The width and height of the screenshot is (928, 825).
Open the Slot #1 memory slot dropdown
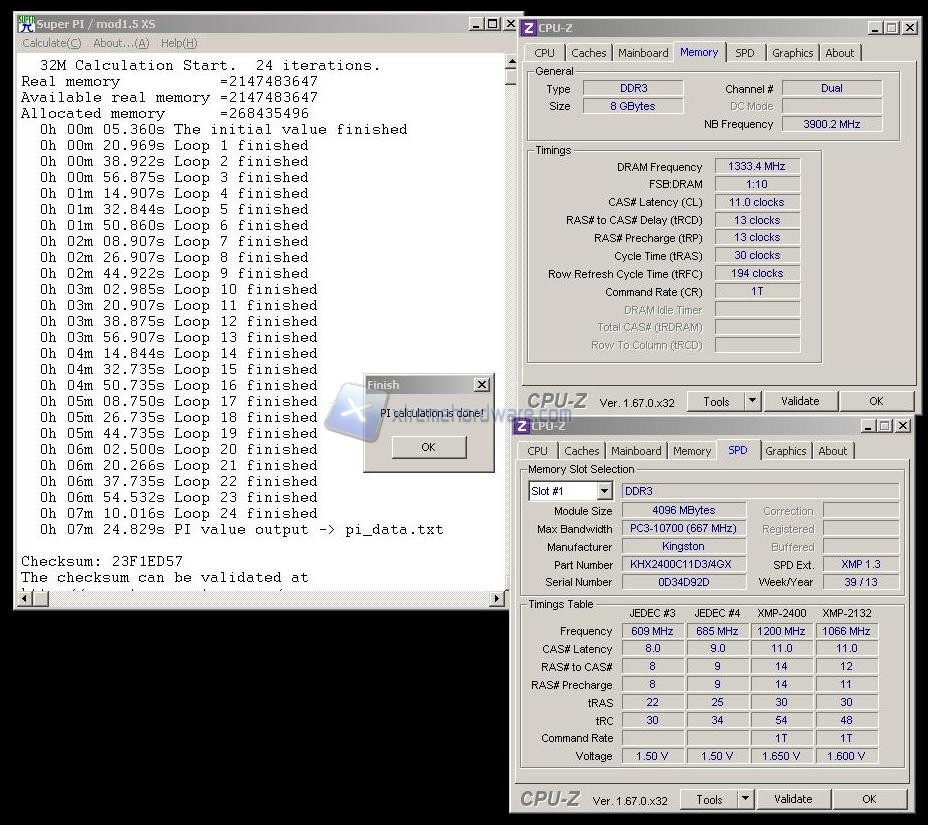[604, 491]
